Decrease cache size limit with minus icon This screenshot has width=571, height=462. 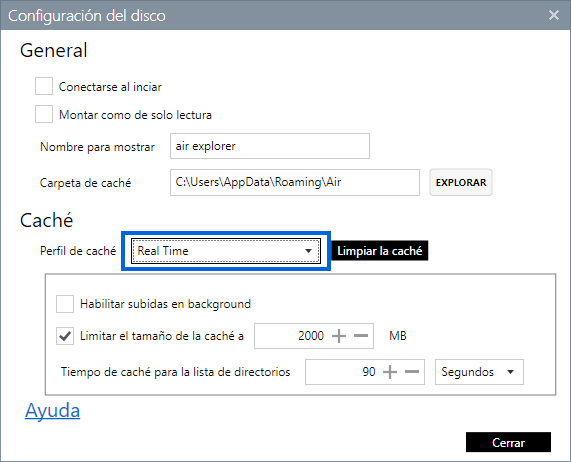(361, 336)
